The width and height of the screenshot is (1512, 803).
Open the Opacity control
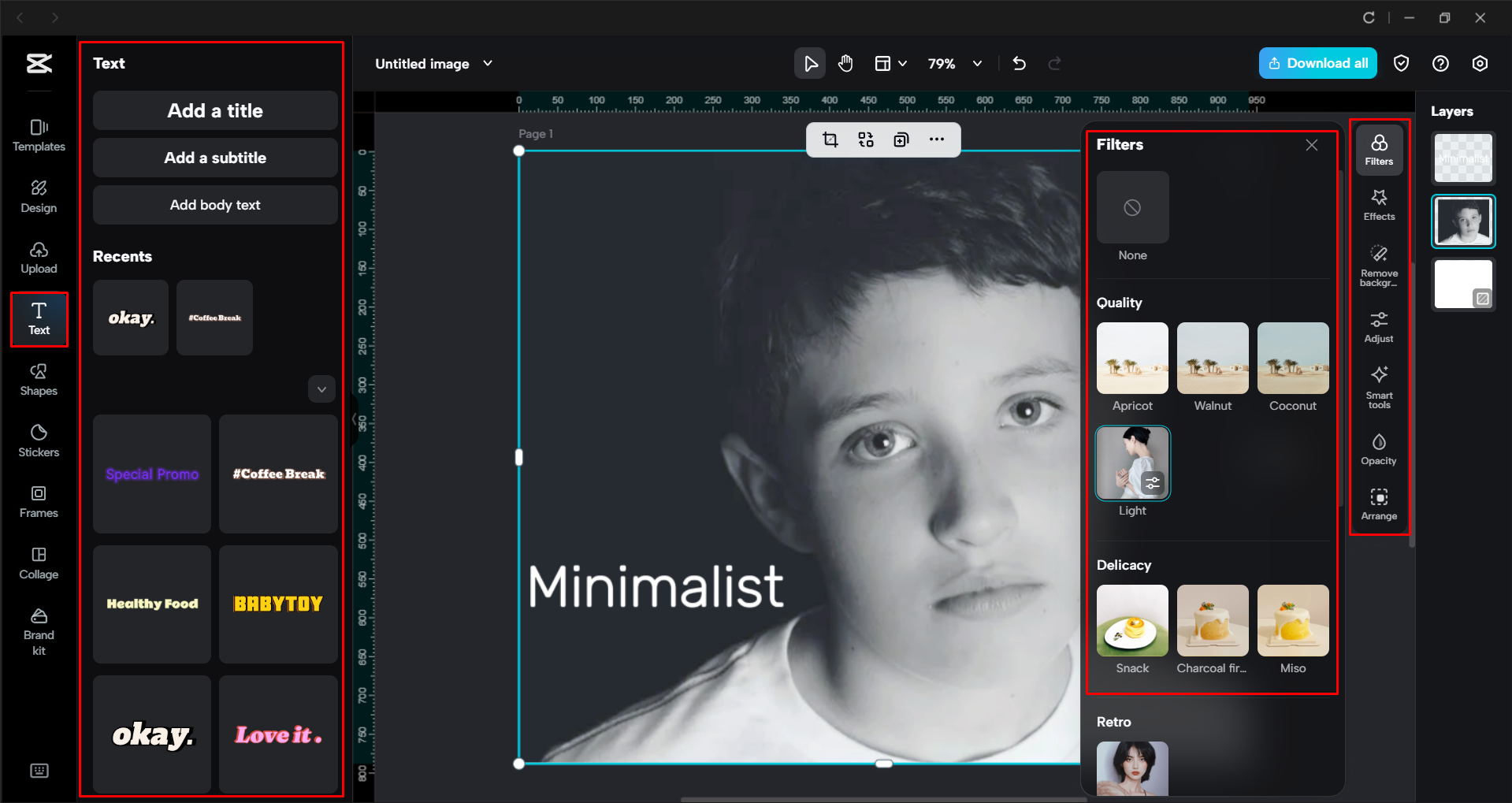(1378, 448)
